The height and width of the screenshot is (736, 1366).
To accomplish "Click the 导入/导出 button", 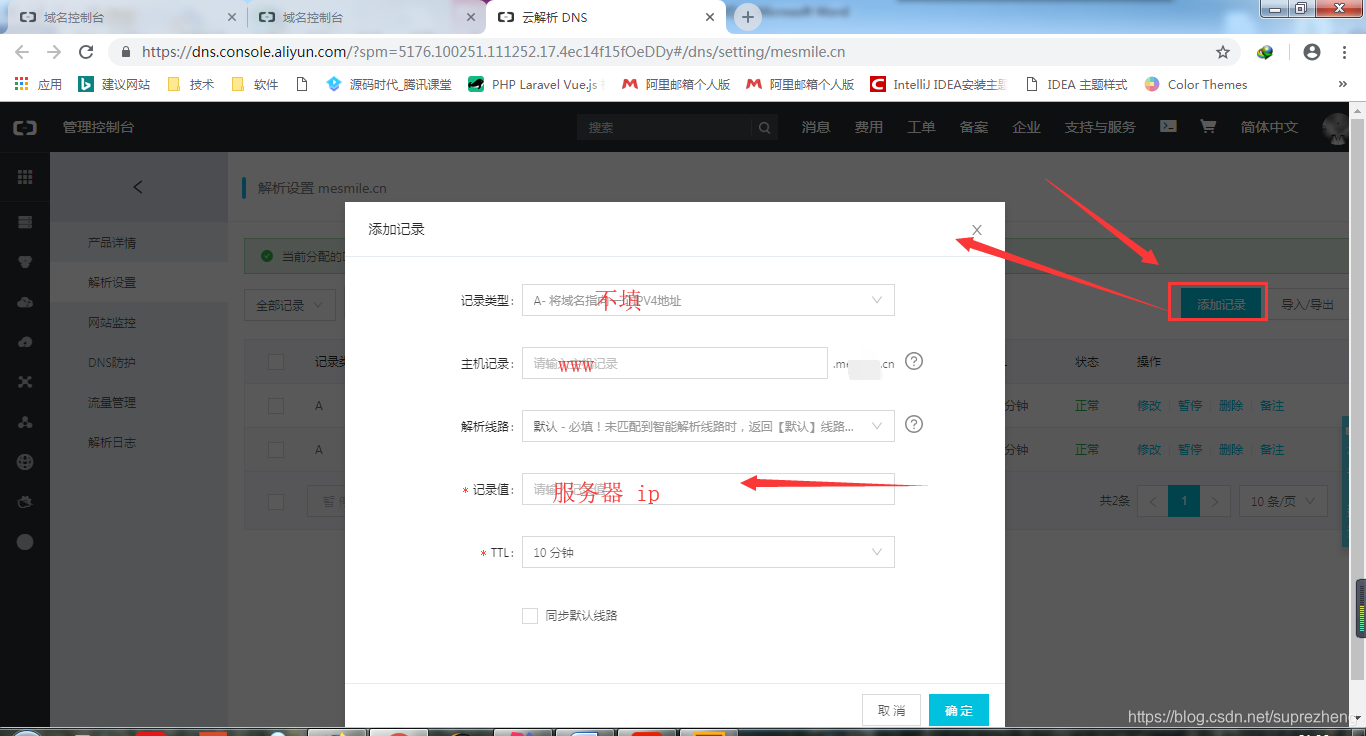I will [1307, 305].
